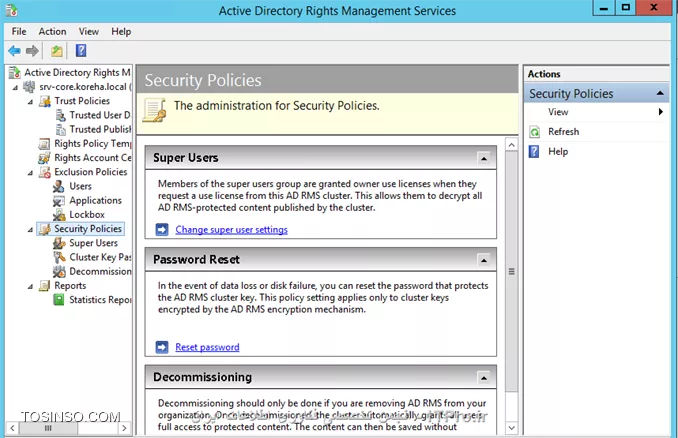
Task: Click the Trusted Publishing Domains icon
Action: pos(60,130)
